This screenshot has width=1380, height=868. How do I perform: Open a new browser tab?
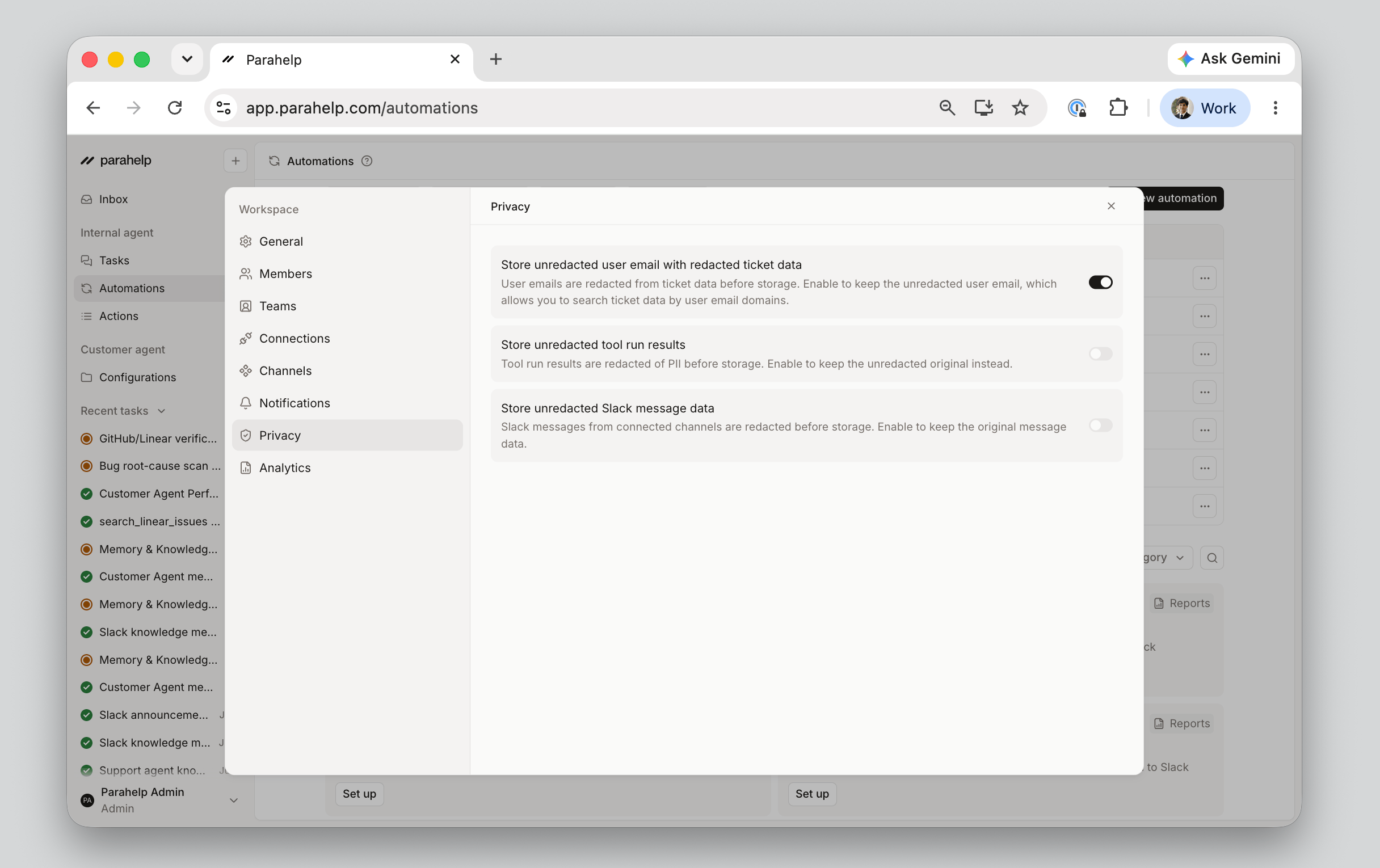(496, 59)
